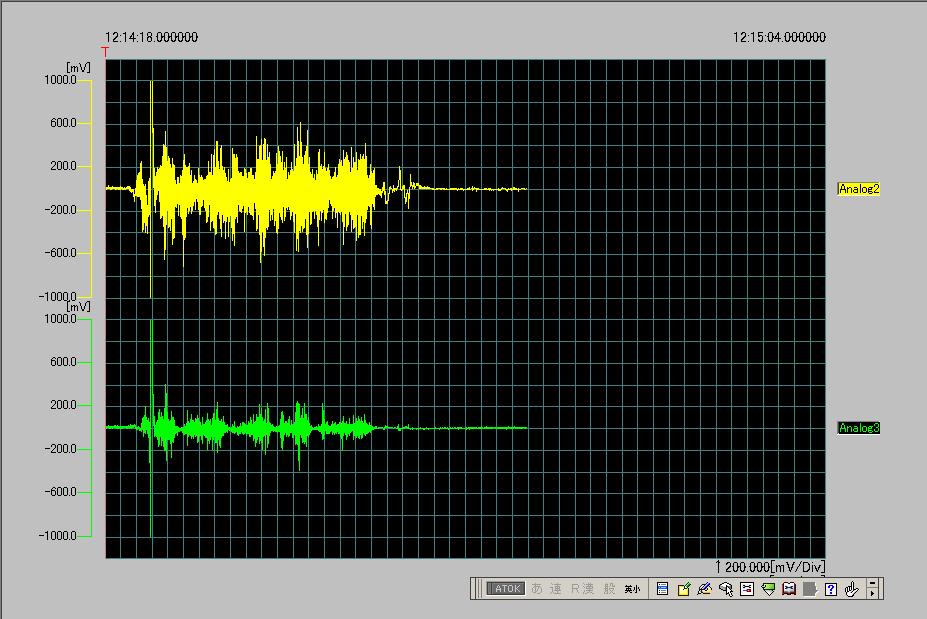The image size is (927, 619).
Task: Click the green axis 200.0 value
Action: click(63, 406)
